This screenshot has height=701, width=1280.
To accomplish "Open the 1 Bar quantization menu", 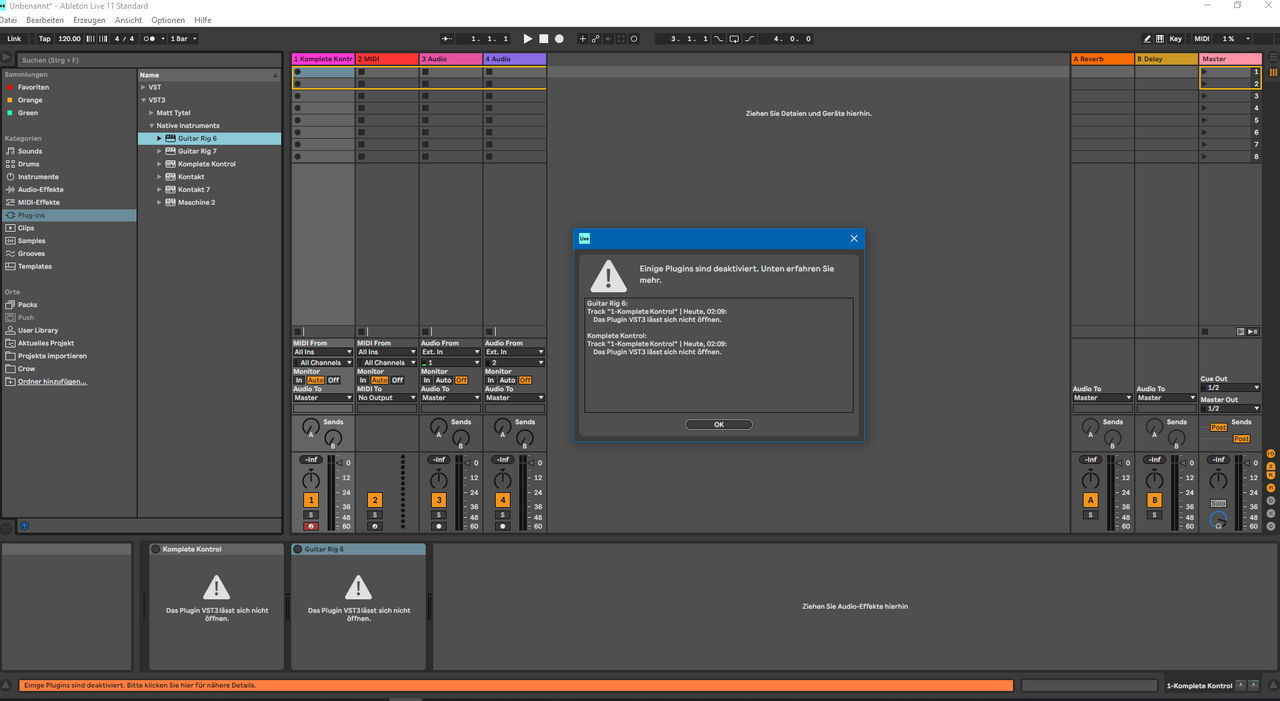I will (x=183, y=39).
